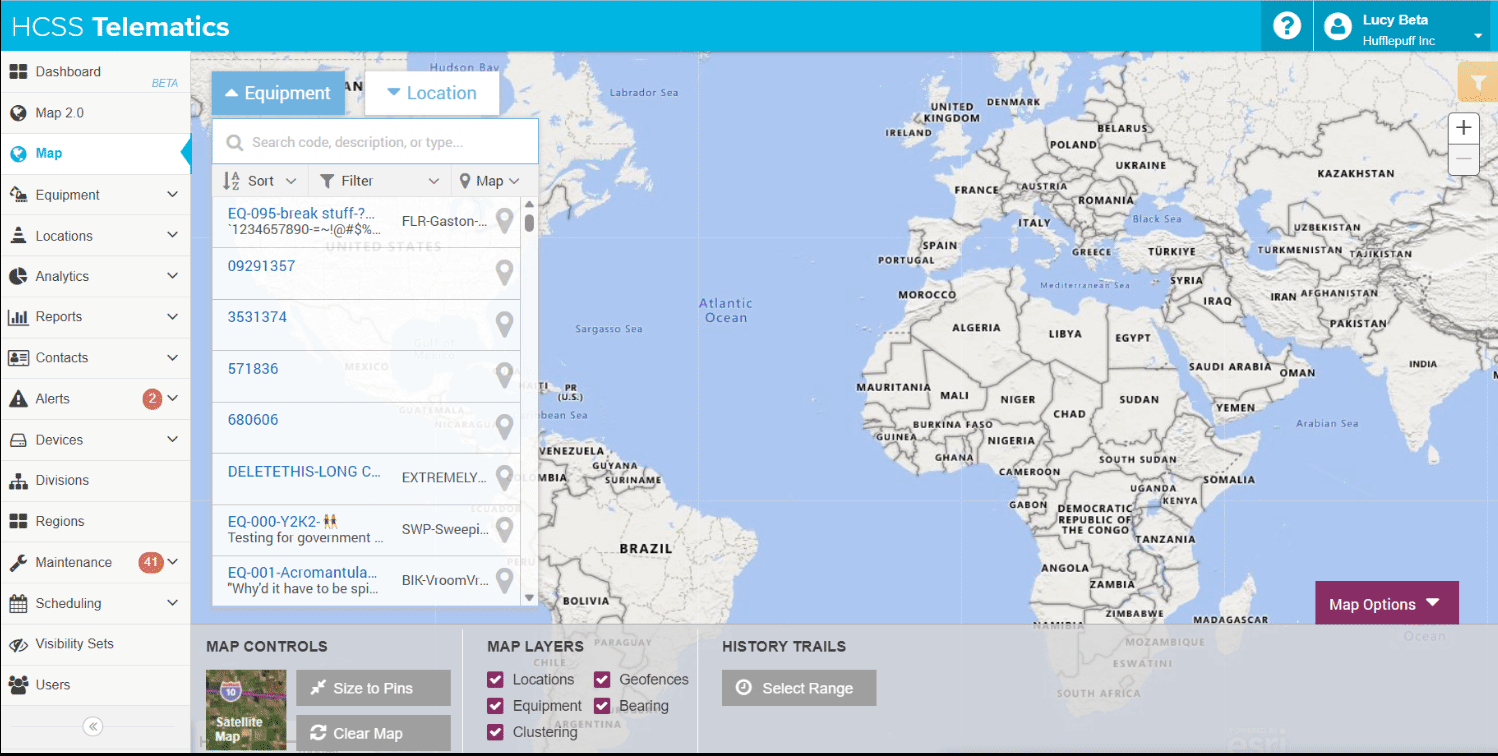Image resolution: width=1498 pixels, height=756 pixels.
Task: Click the location pin for 680606
Action: tap(505, 427)
